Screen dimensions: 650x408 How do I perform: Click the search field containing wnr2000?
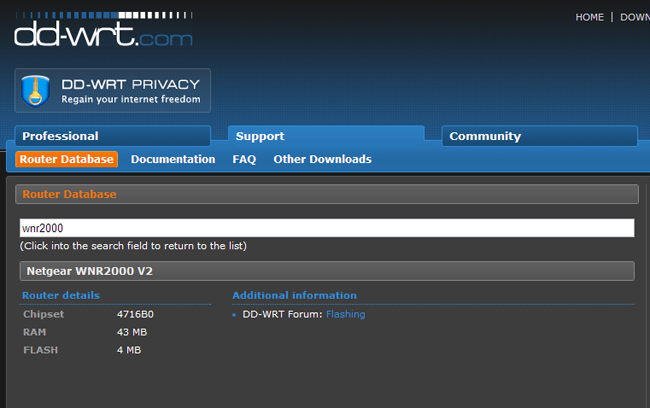326,228
